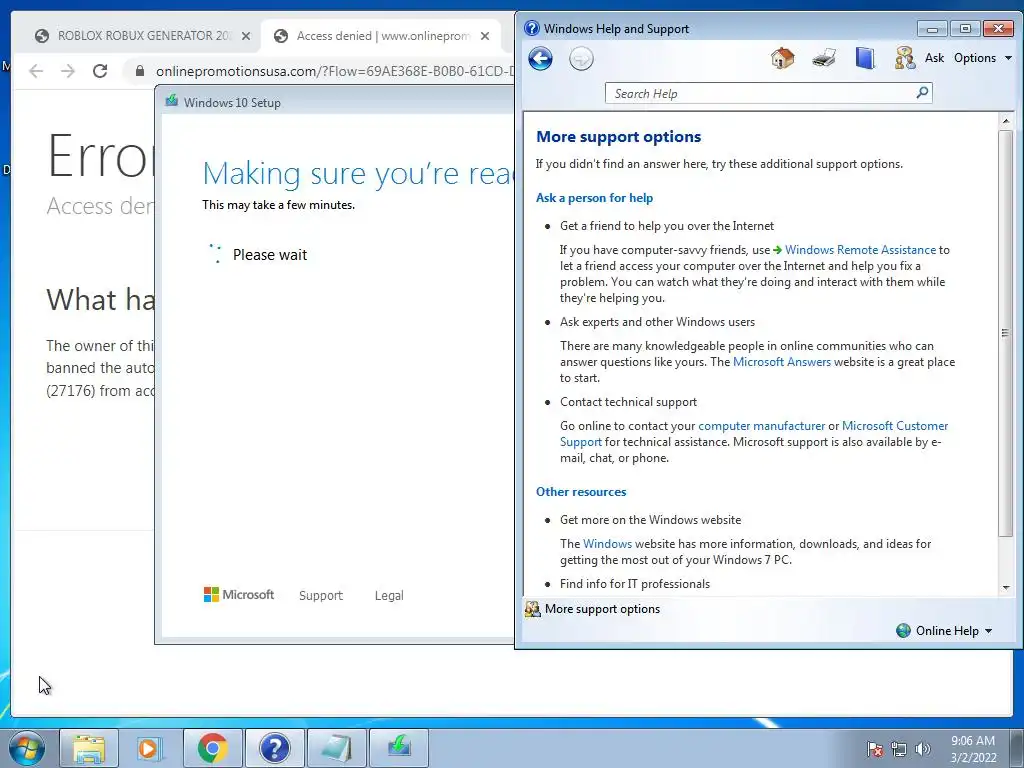Click the volume speaker tray icon
This screenshot has height=768, width=1024.
tap(922, 748)
